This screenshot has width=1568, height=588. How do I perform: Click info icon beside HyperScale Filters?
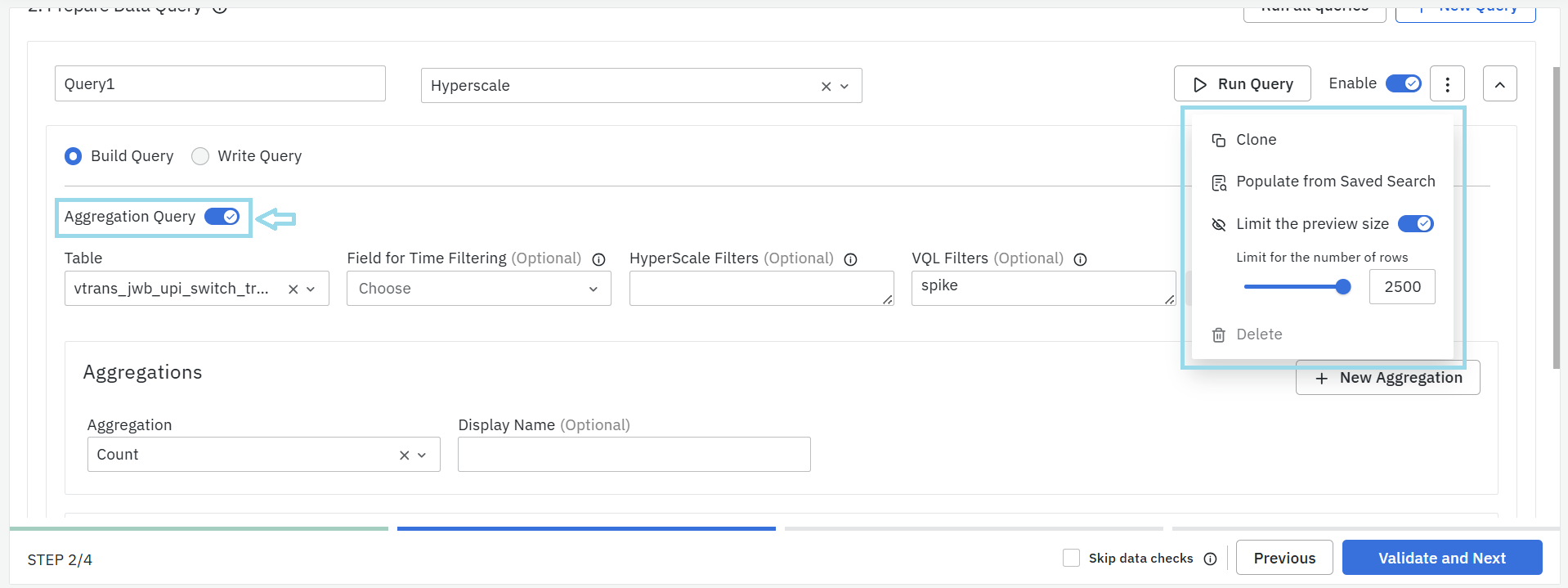tap(850, 259)
